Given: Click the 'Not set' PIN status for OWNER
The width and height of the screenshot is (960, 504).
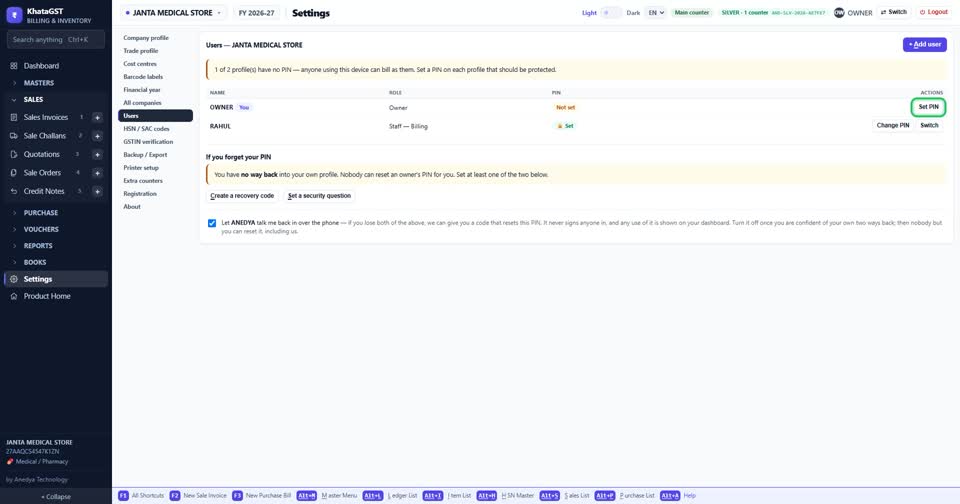Looking at the screenshot, I should point(565,108).
